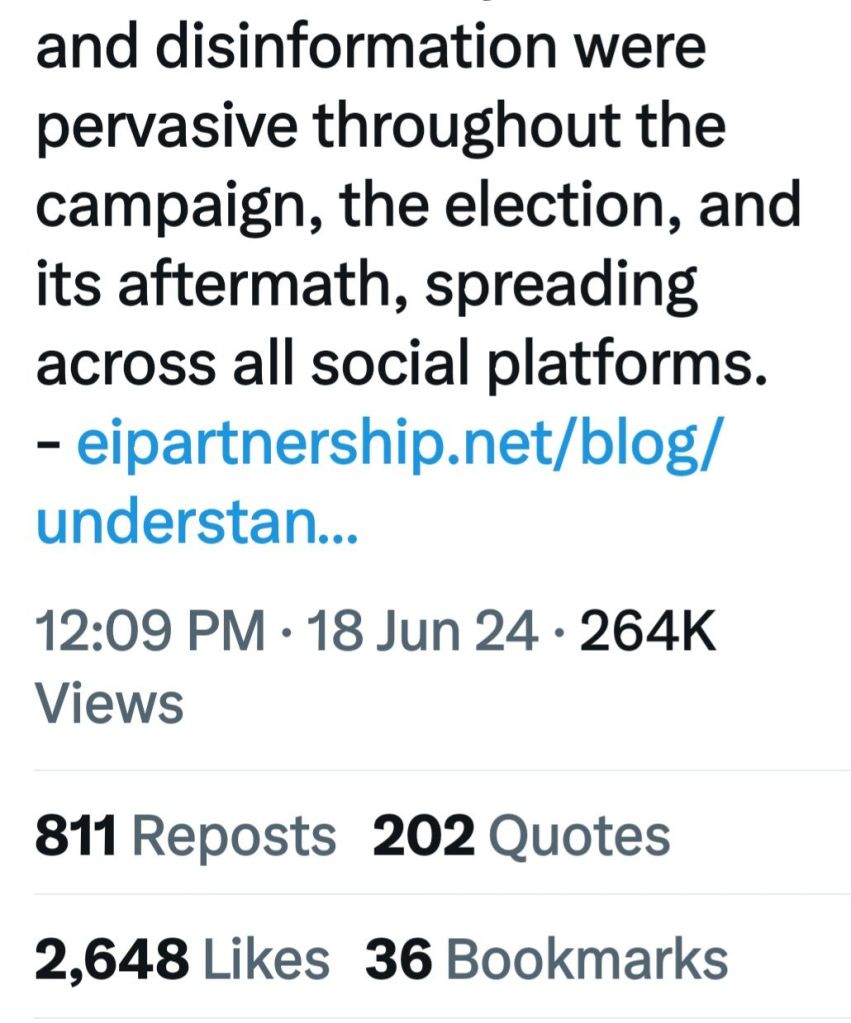Click the 202 quotes number

pyautogui.click(x=423, y=836)
